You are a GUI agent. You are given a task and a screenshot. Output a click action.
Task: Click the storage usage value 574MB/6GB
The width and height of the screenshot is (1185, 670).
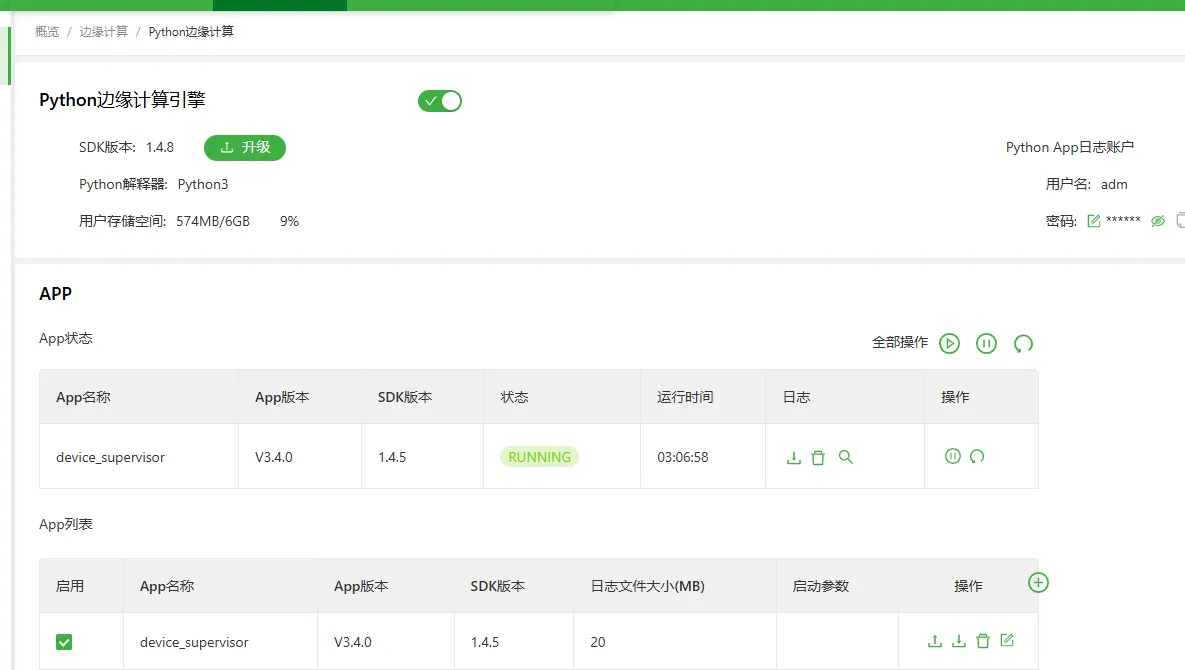213,221
